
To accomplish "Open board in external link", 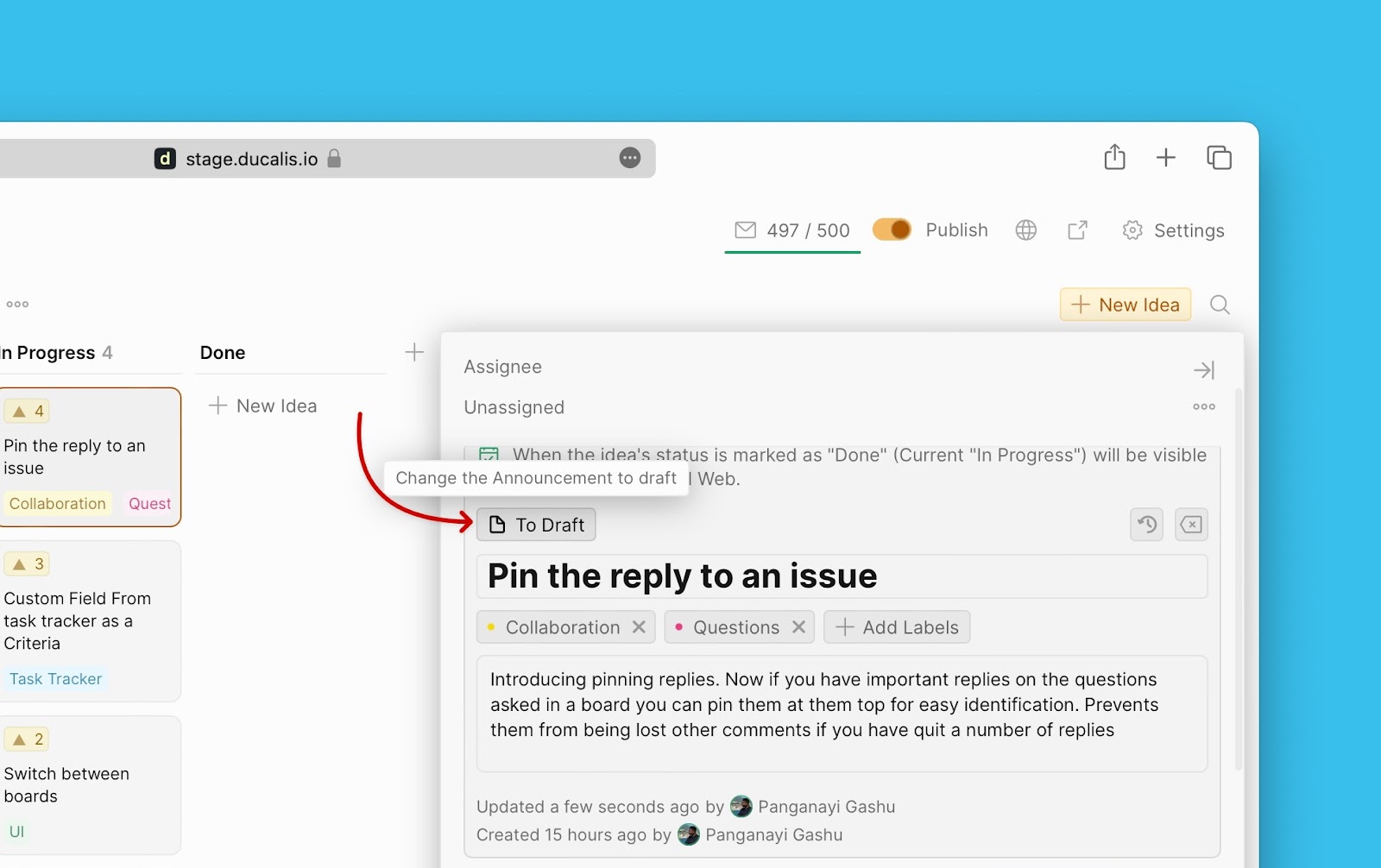I will click(x=1077, y=230).
